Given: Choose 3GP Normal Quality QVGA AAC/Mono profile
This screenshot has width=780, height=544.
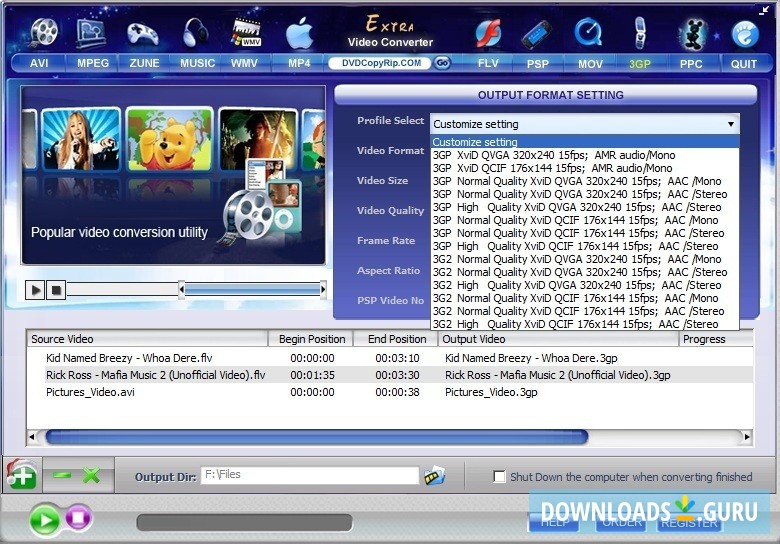Looking at the screenshot, I should click(x=585, y=181).
